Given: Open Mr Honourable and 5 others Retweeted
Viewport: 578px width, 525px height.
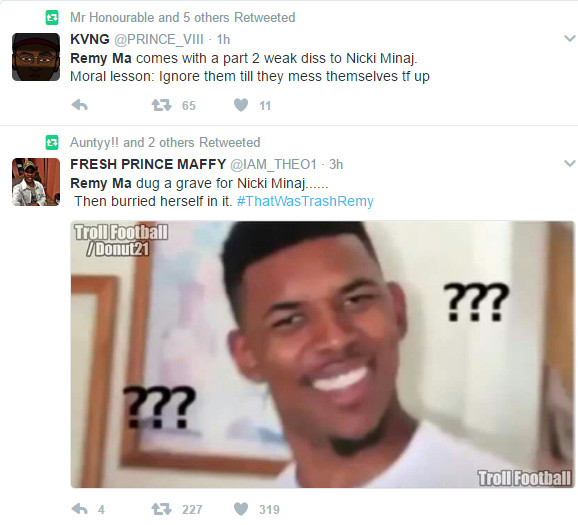Looking at the screenshot, I should 182,18.
